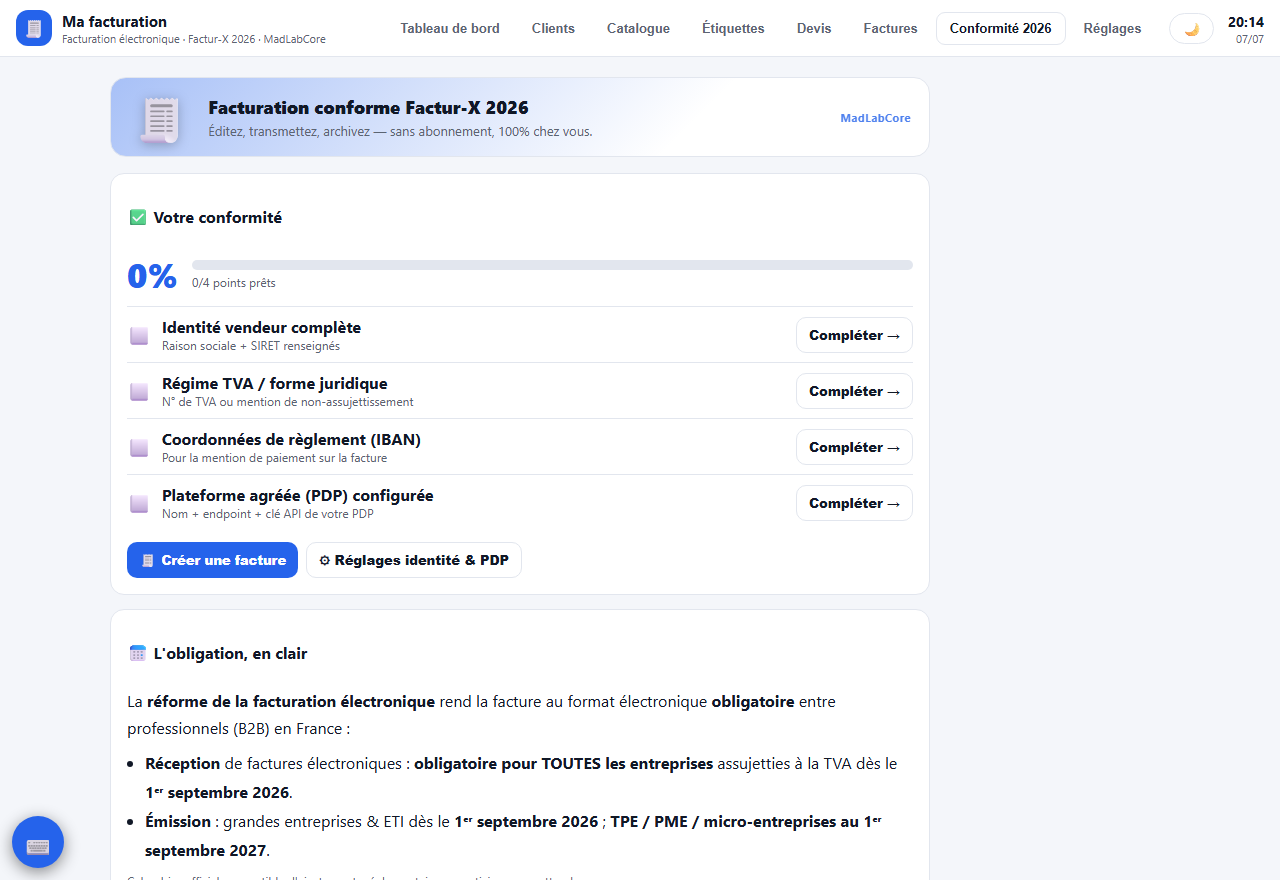
Task: Click the Coordonnées de règlement (IBAN) label
Action: pos(291,439)
